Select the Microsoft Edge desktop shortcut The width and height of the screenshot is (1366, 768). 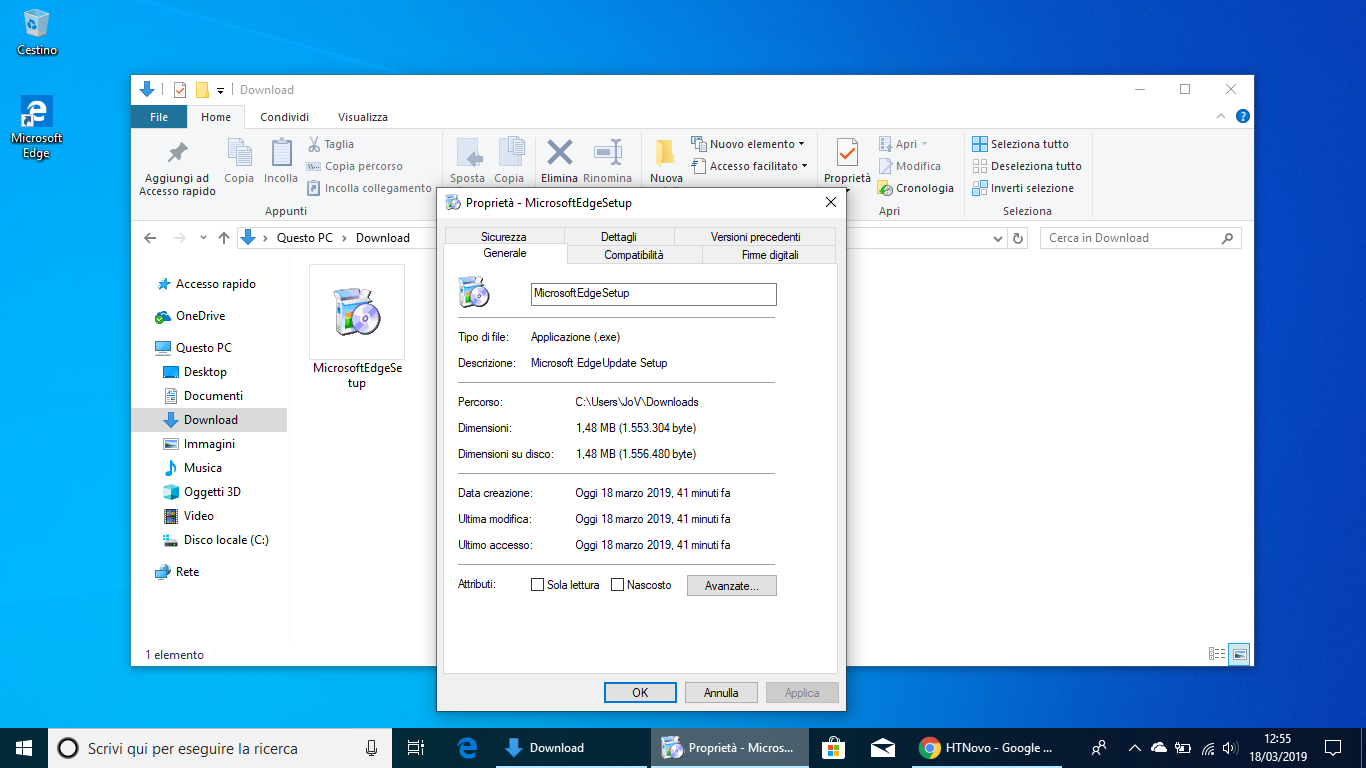pos(37,127)
